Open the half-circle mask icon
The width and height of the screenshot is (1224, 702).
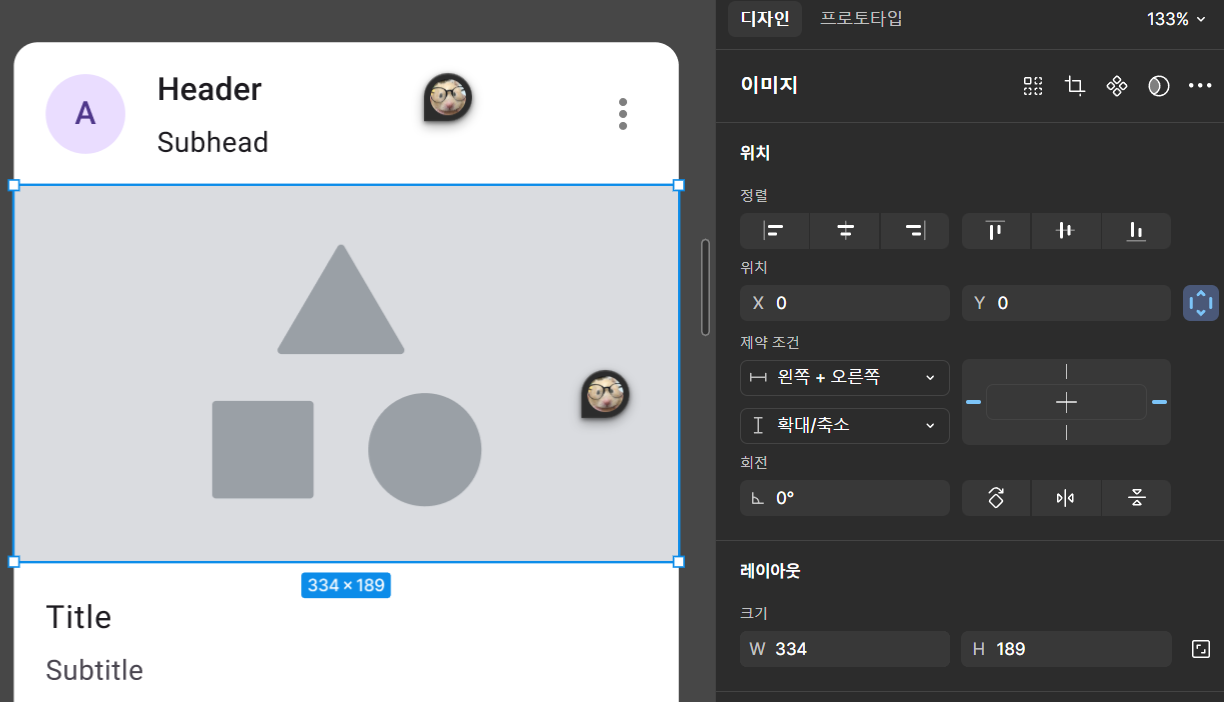coord(1159,86)
